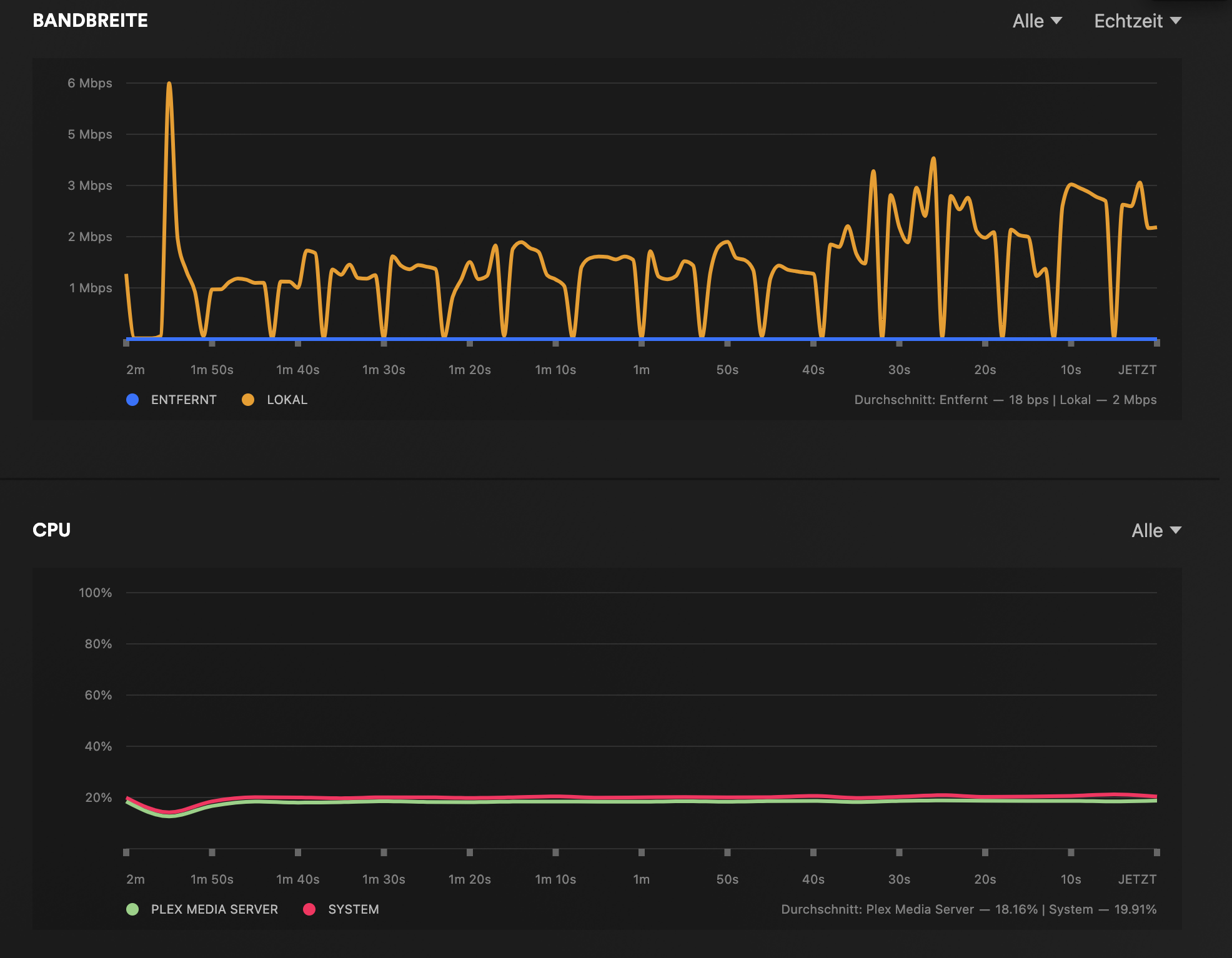This screenshot has height=958, width=1232.
Task: Toggle the System red legend dot
Action: (x=309, y=909)
